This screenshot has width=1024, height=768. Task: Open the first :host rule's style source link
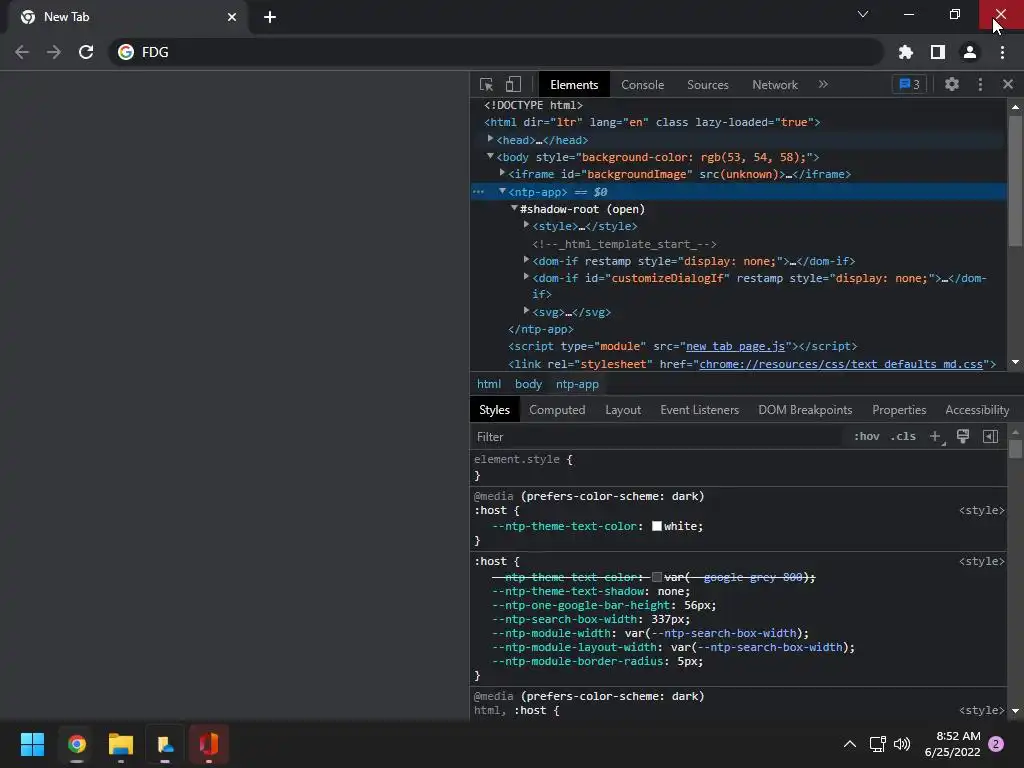pos(981,511)
